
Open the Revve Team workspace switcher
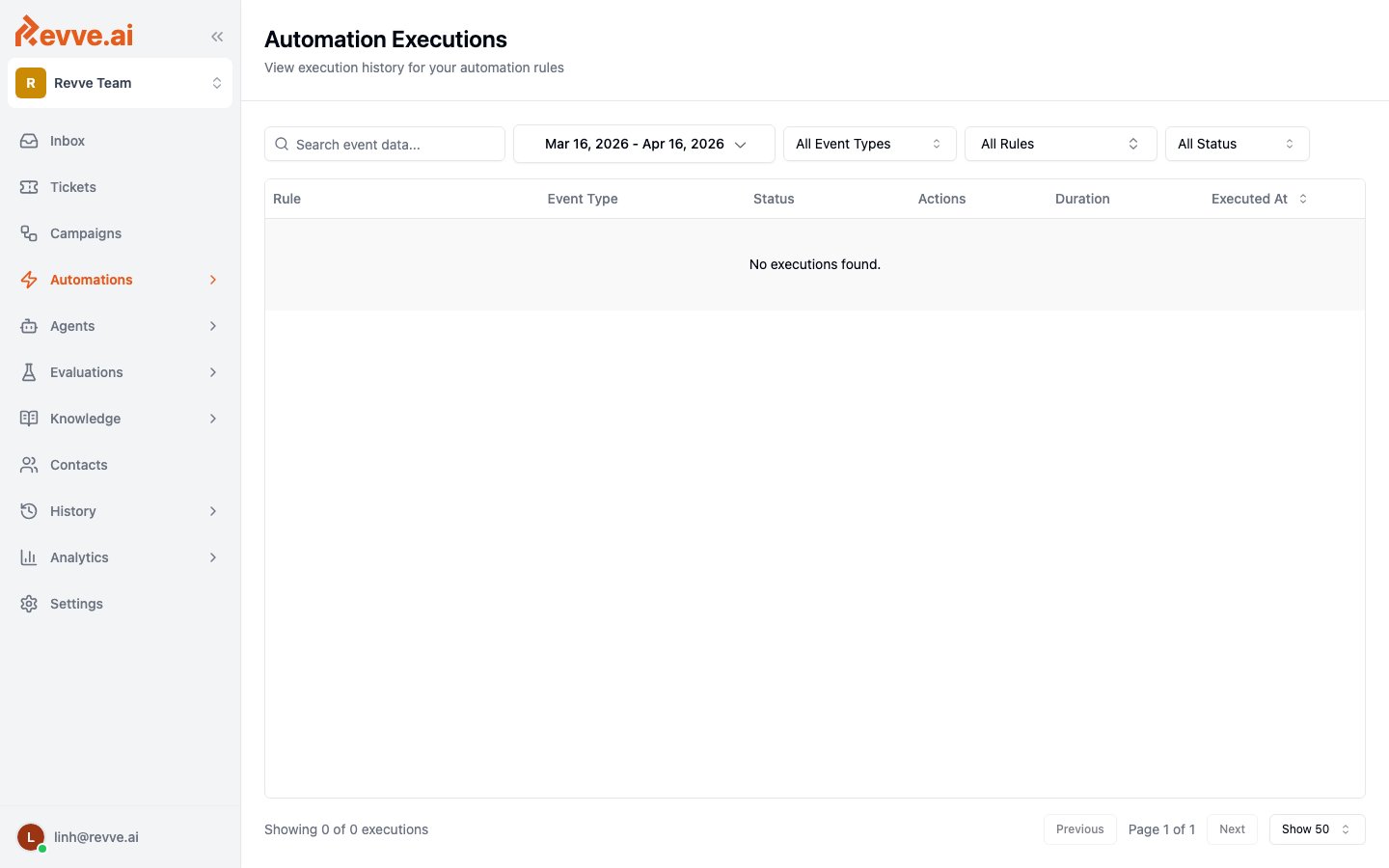pyautogui.click(x=121, y=83)
